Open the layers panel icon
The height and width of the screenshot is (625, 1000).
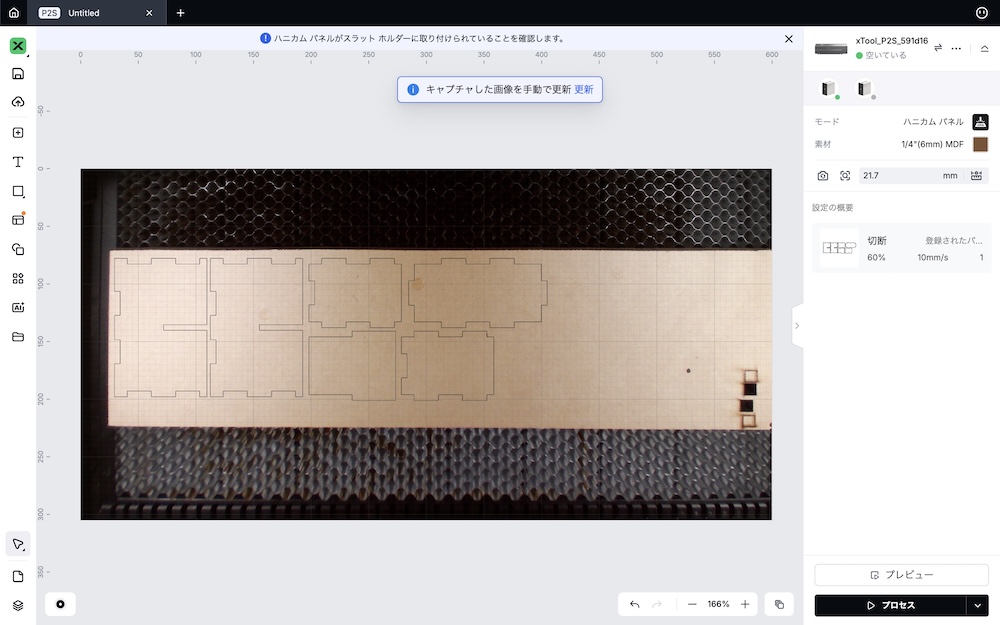coord(18,605)
